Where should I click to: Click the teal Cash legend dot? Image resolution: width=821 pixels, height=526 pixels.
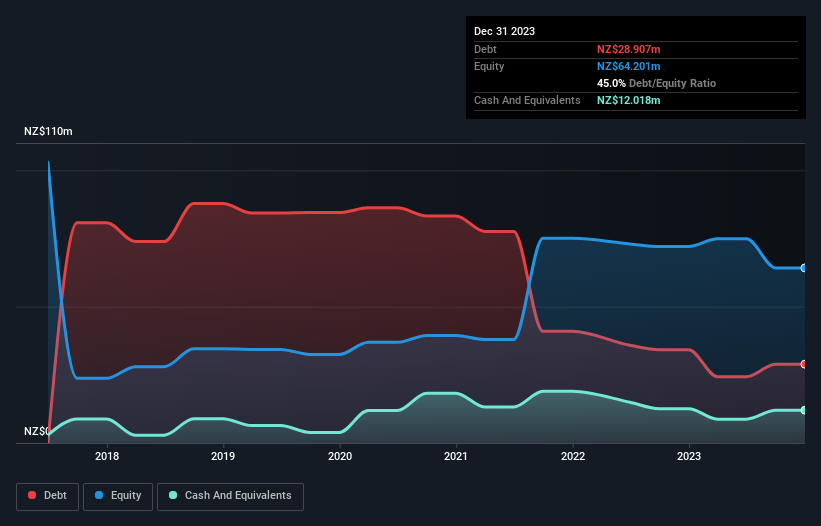[173, 495]
